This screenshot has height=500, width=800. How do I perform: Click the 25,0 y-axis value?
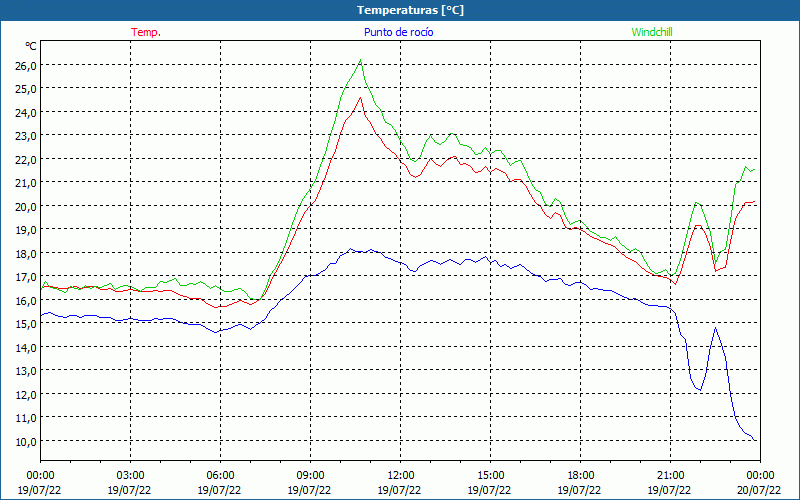tap(26, 89)
